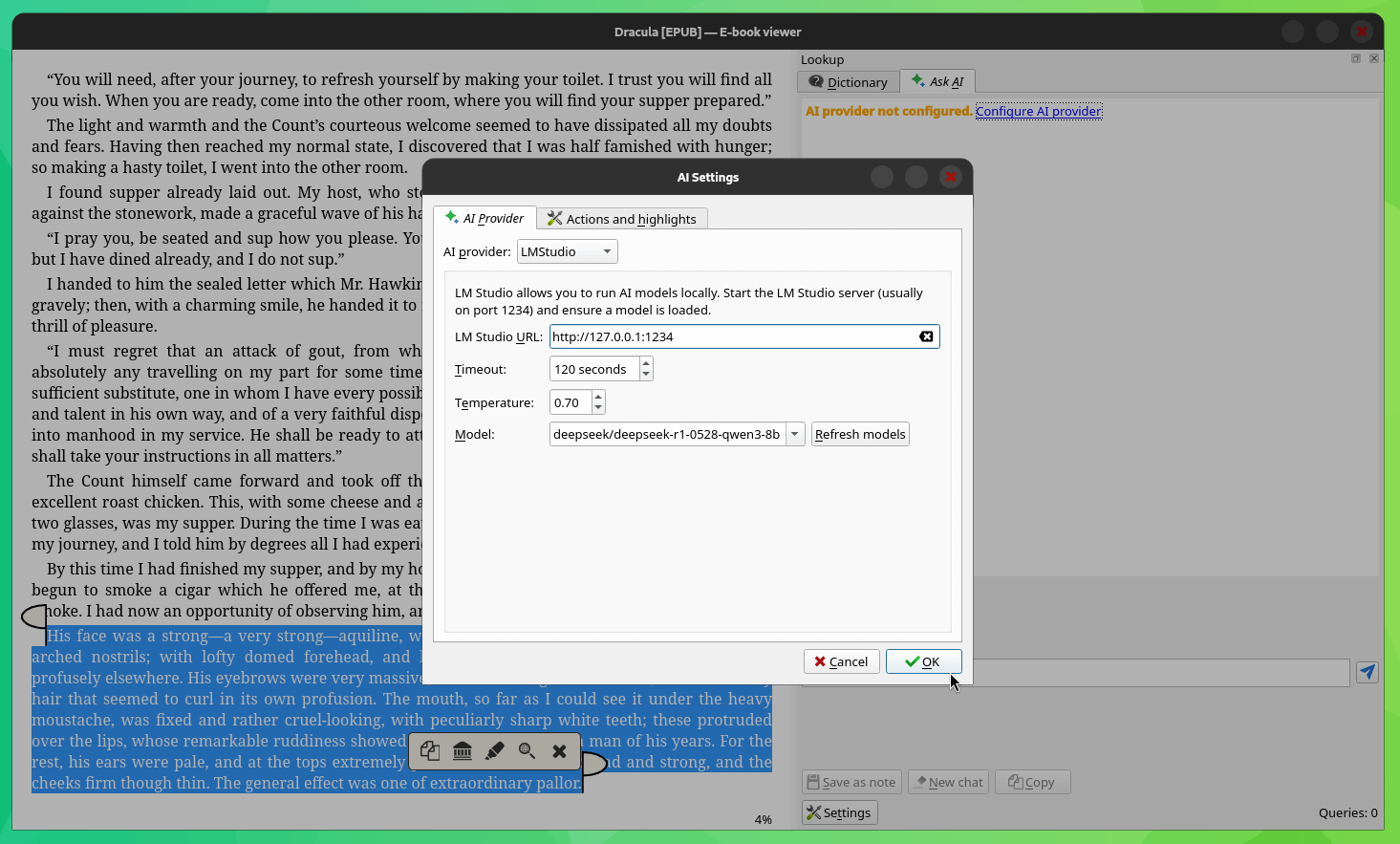Image resolution: width=1400 pixels, height=844 pixels.
Task: Look up selection with the dictionary icon
Action: click(x=463, y=751)
